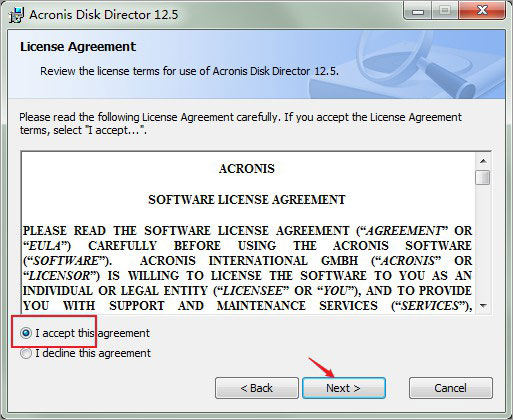Viewport: 513px width, 420px height.
Task: Click the "SOFTWARE LICENSE AGREEMENT" heading line
Action: (247, 200)
